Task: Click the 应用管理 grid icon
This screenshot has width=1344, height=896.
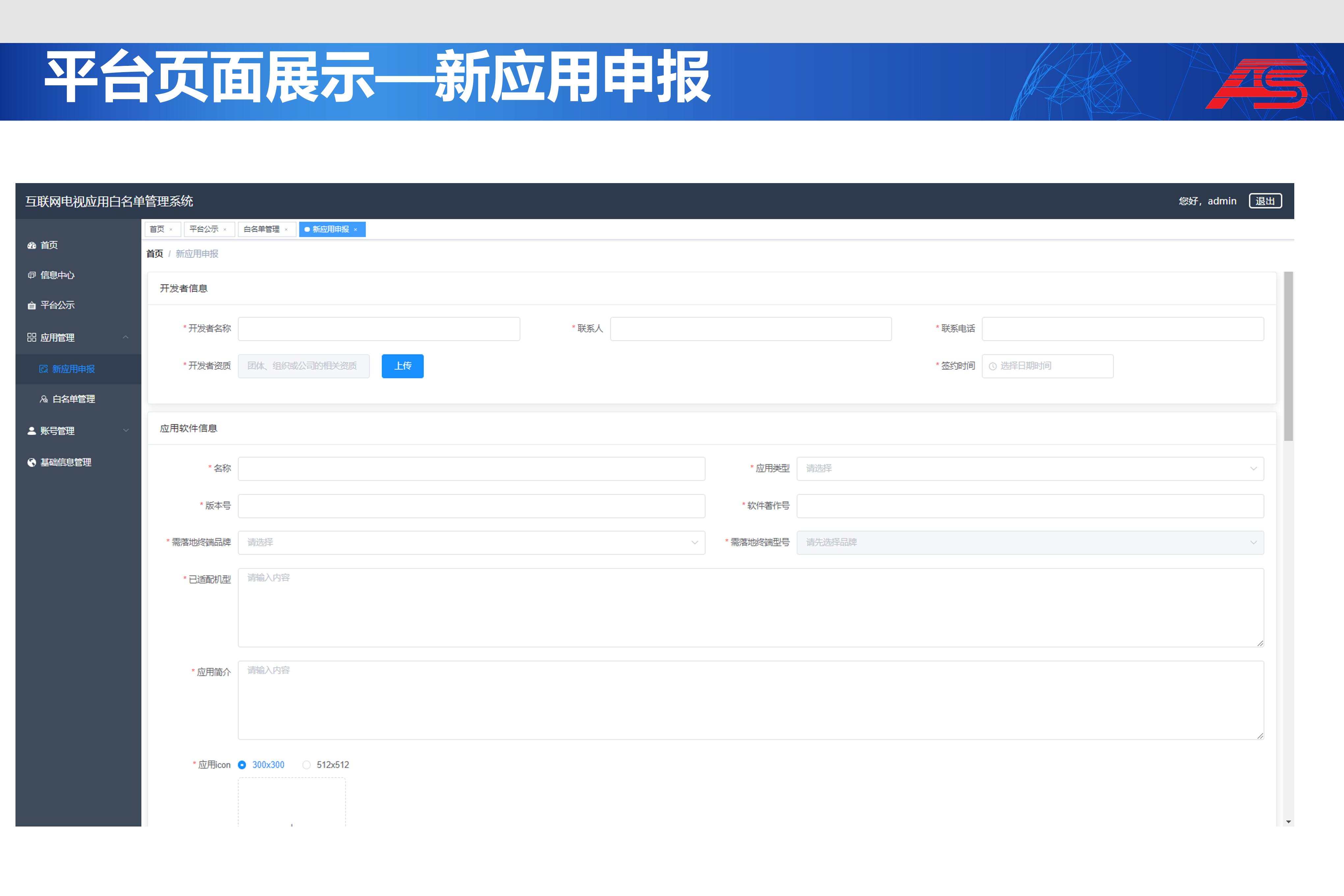Action: (x=31, y=337)
